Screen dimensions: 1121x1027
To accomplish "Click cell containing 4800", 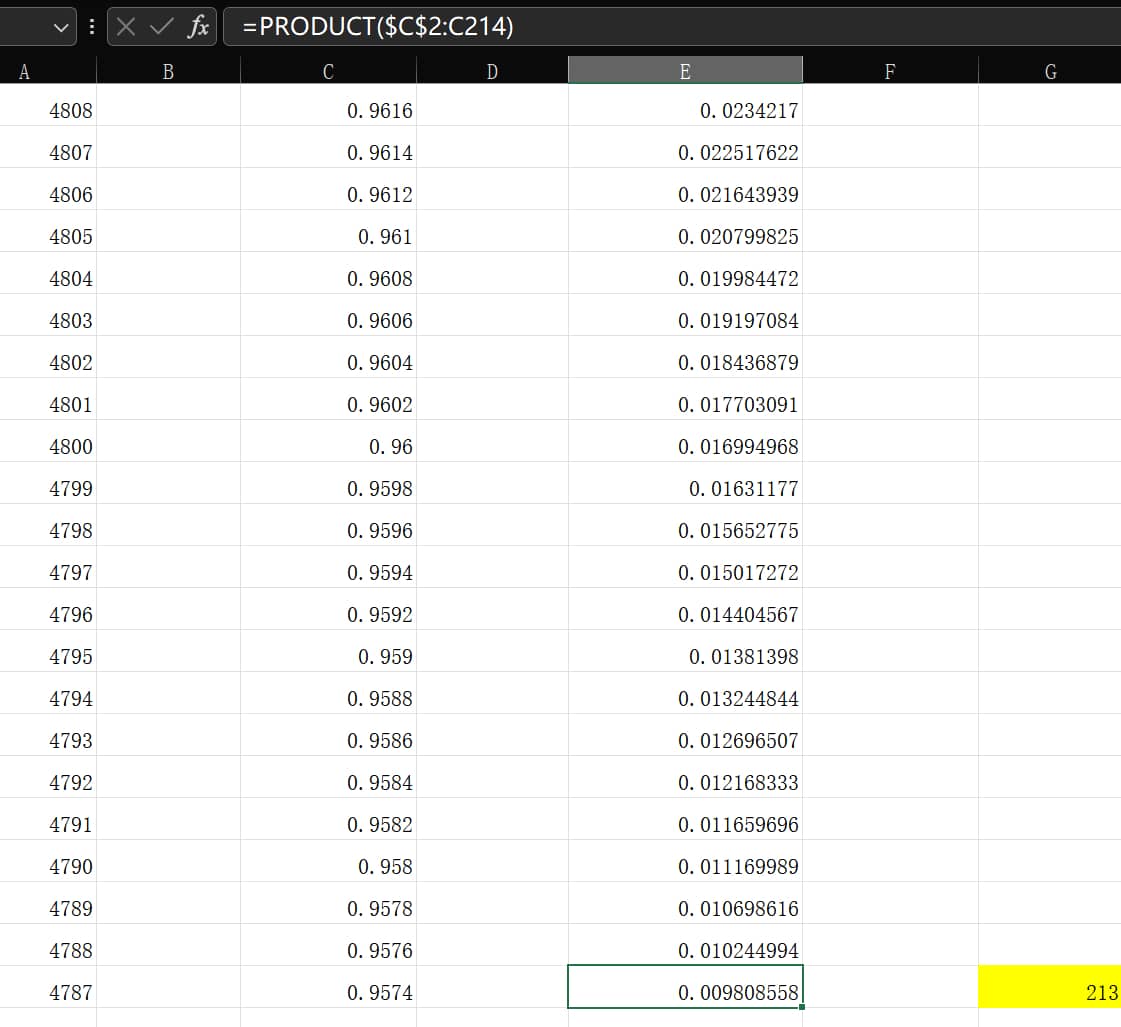I will pos(48,446).
